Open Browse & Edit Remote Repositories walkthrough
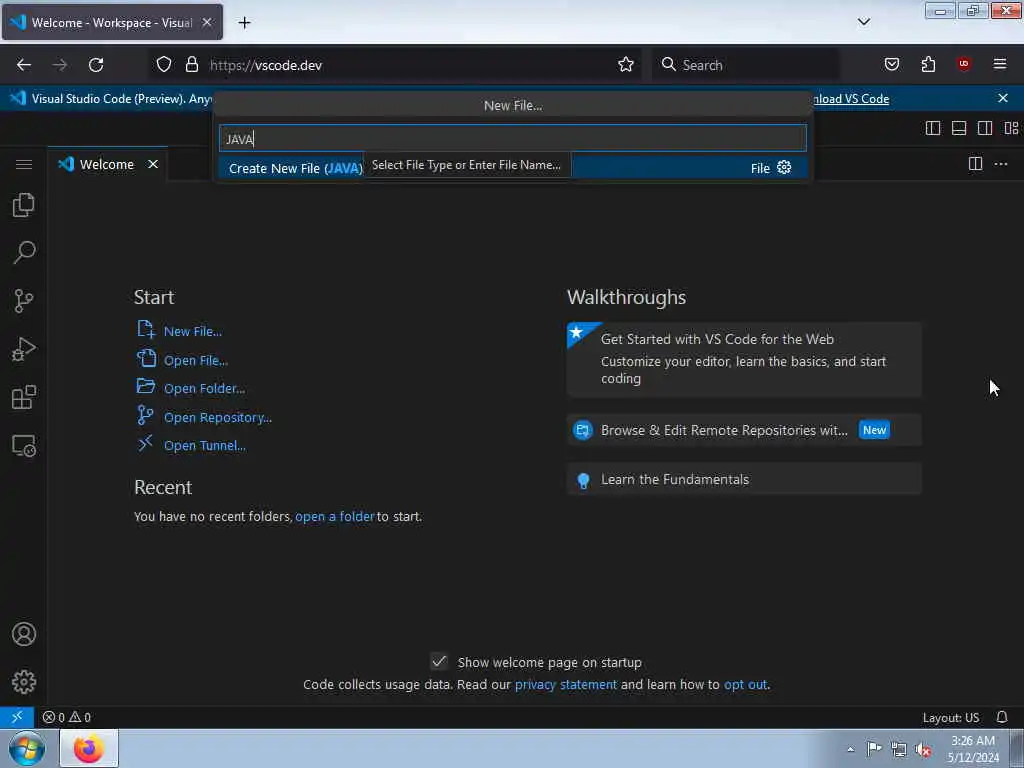 [744, 430]
